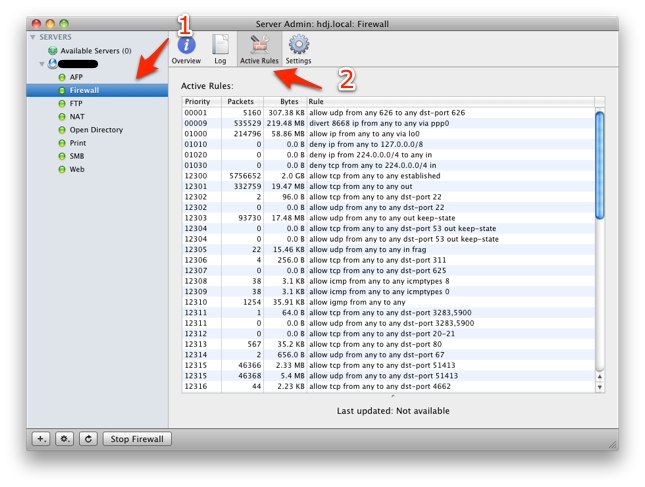Select rule 'allow tcp from any to any established'
The height and width of the screenshot is (487, 645).
coord(388,176)
